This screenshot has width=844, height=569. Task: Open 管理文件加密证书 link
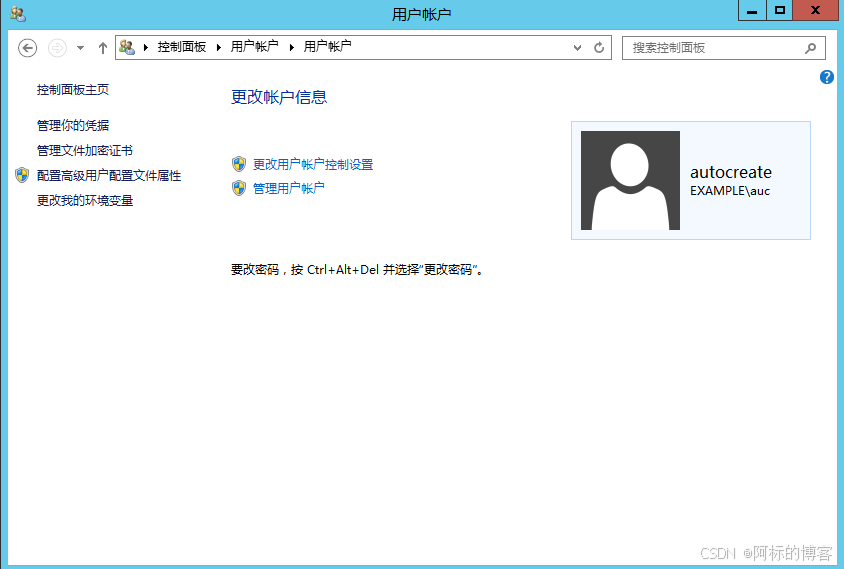(x=85, y=151)
